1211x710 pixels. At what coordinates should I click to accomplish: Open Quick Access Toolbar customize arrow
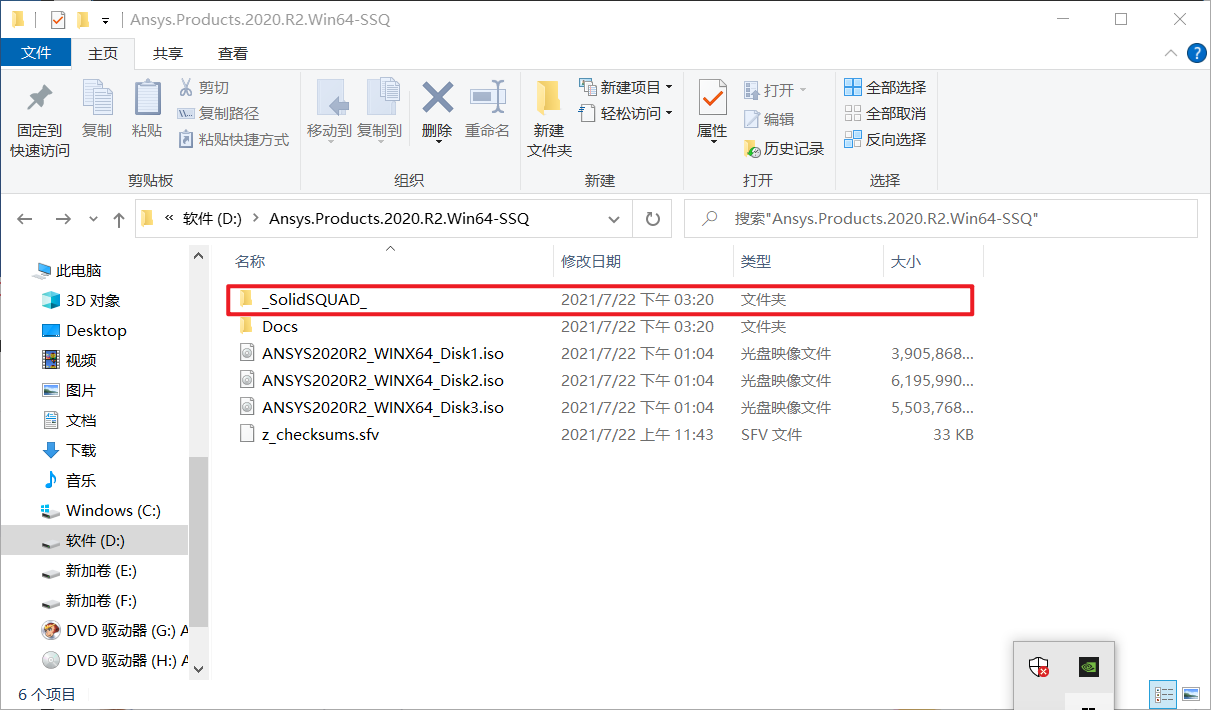click(x=105, y=20)
